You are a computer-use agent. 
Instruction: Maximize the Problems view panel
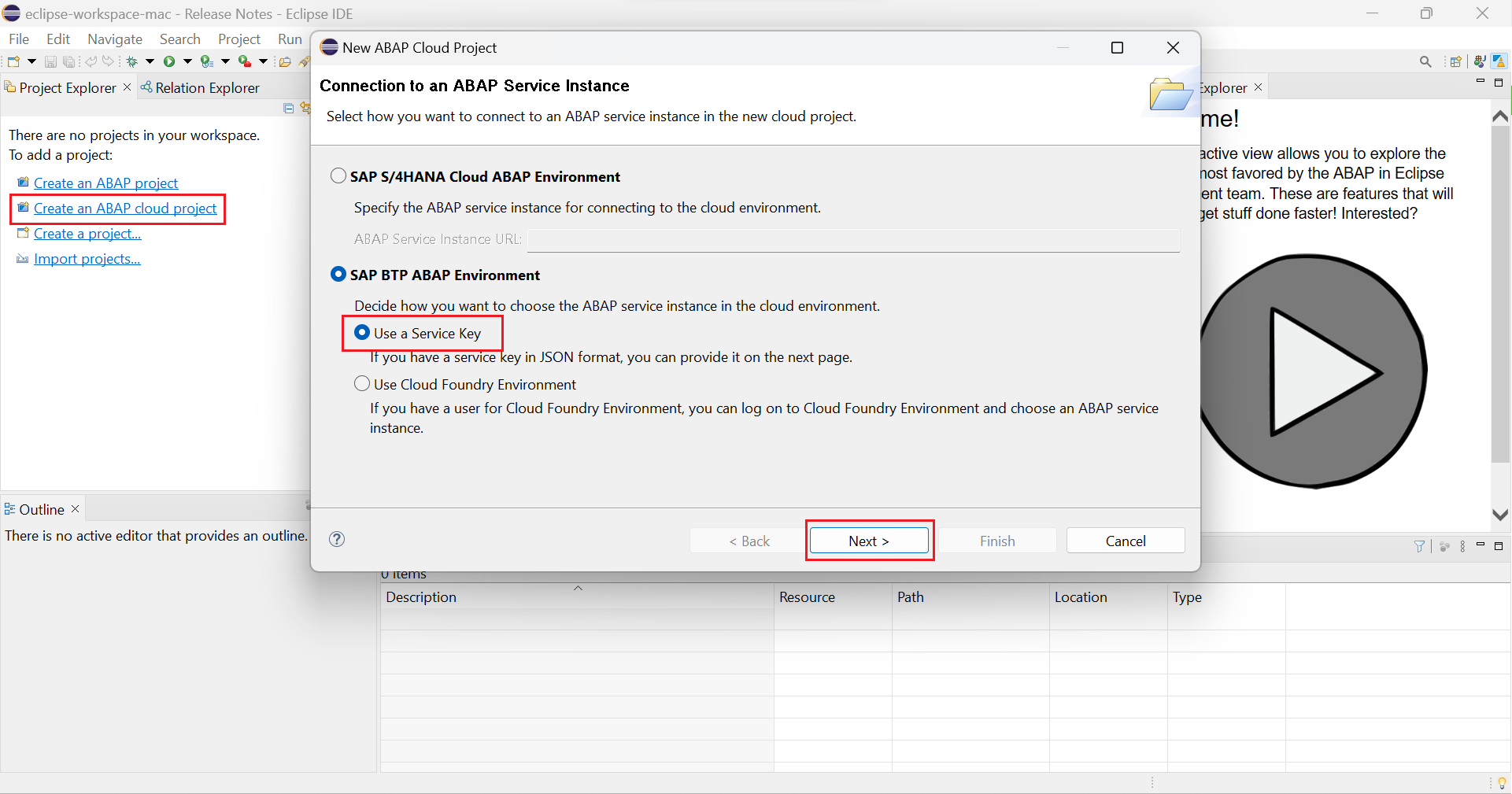1499,545
